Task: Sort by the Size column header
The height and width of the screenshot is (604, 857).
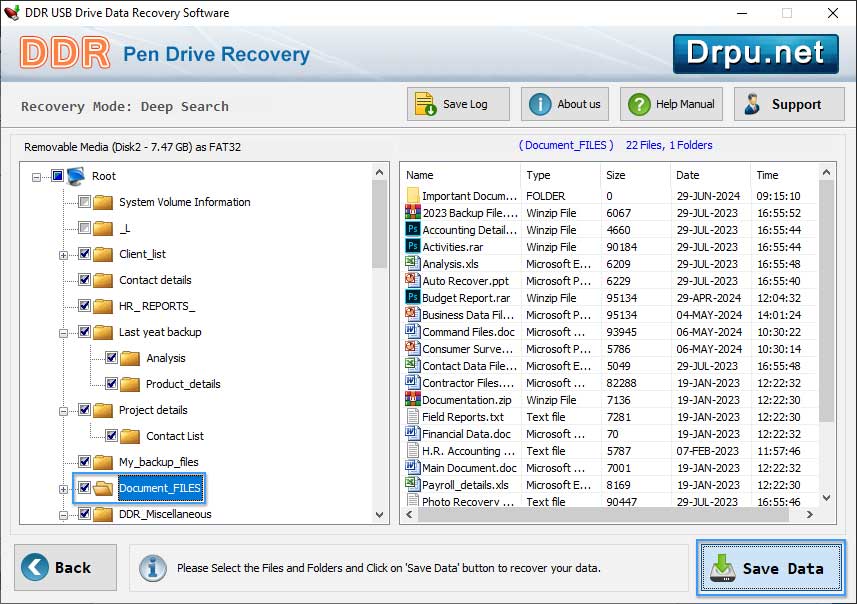Action: (x=636, y=175)
